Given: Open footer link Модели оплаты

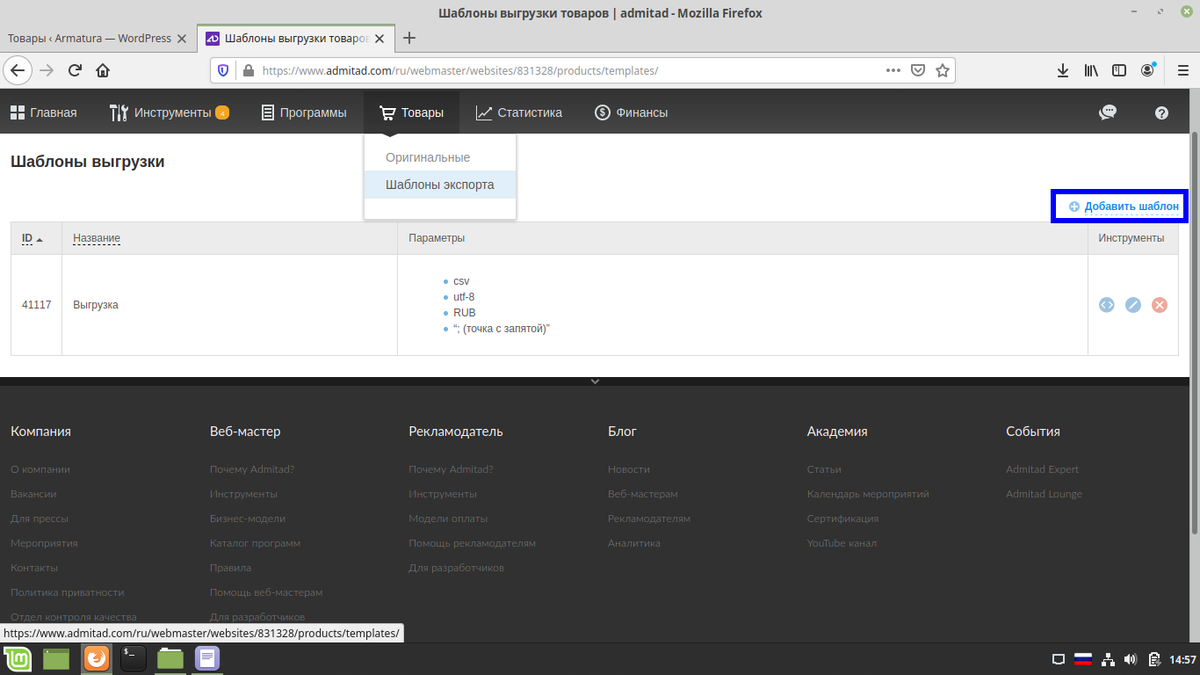Looking at the screenshot, I should pyautogui.click(x=448, y=519).
